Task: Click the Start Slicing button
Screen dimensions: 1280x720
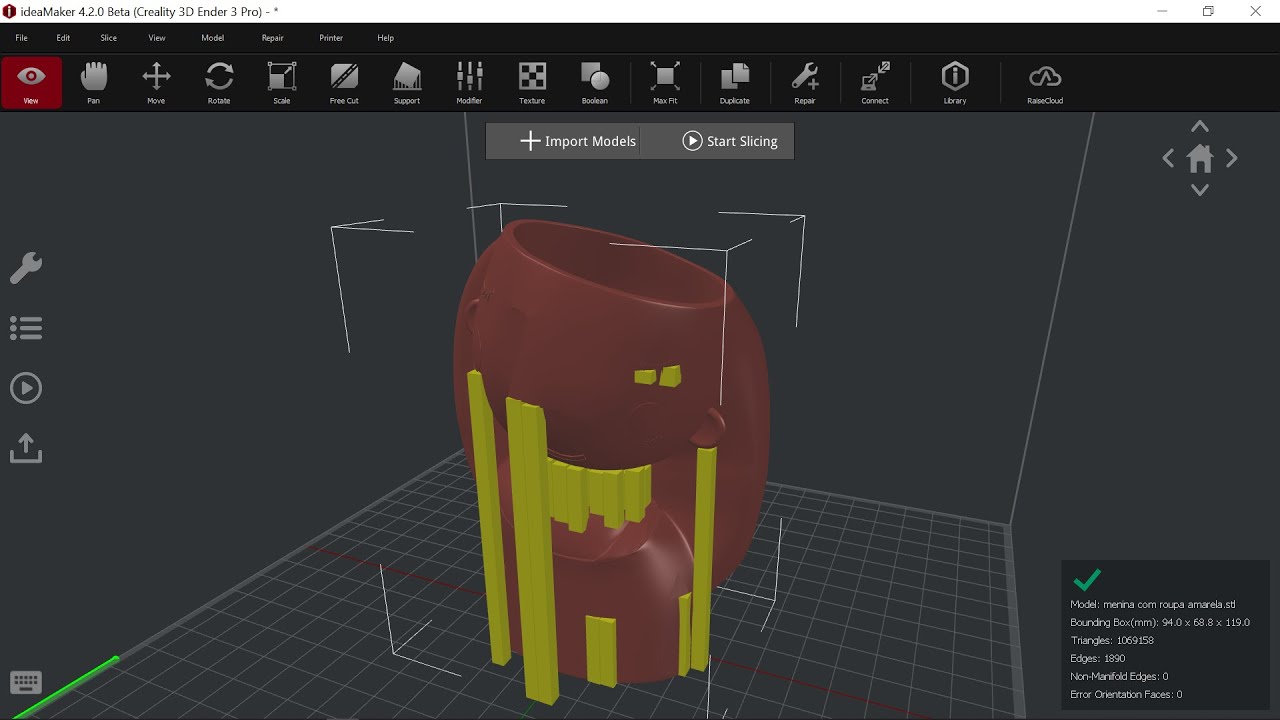Action: 730,141
